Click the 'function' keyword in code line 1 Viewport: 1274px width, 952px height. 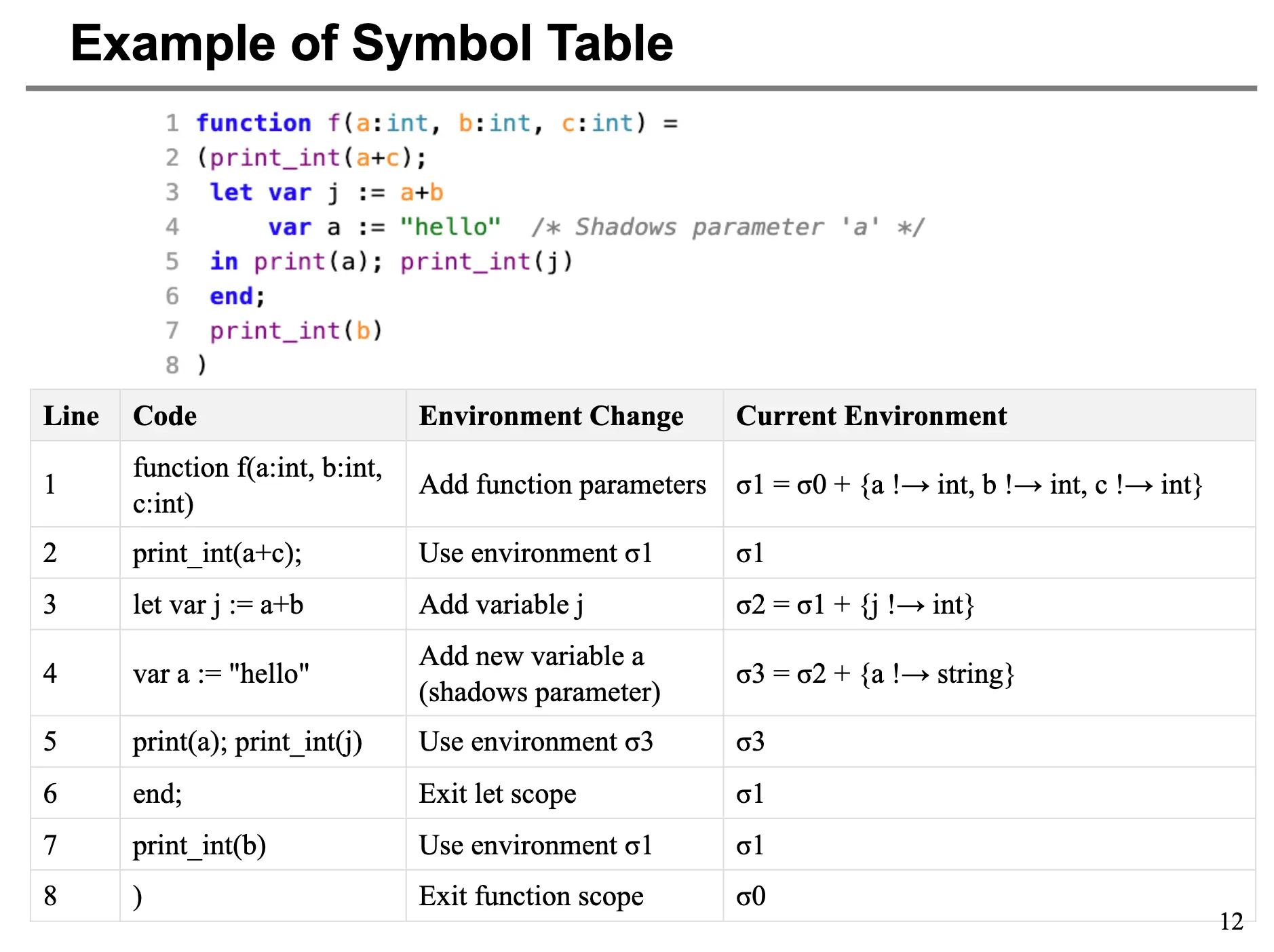[x=254, y=123]
